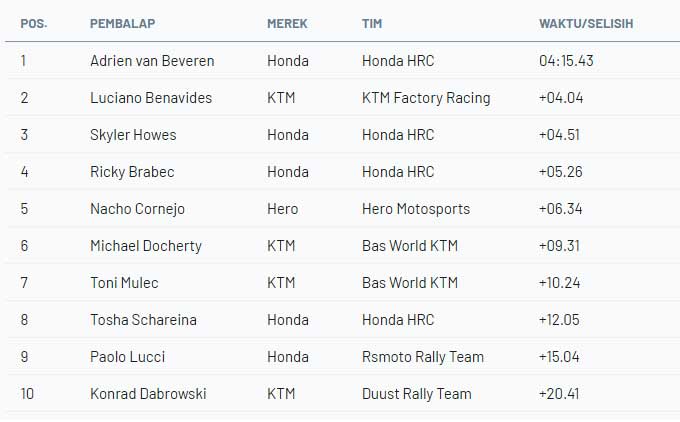Select Rsmoto Rally Team cell
This screenshot has height=422, width=680.
click(x=423, y=357)
